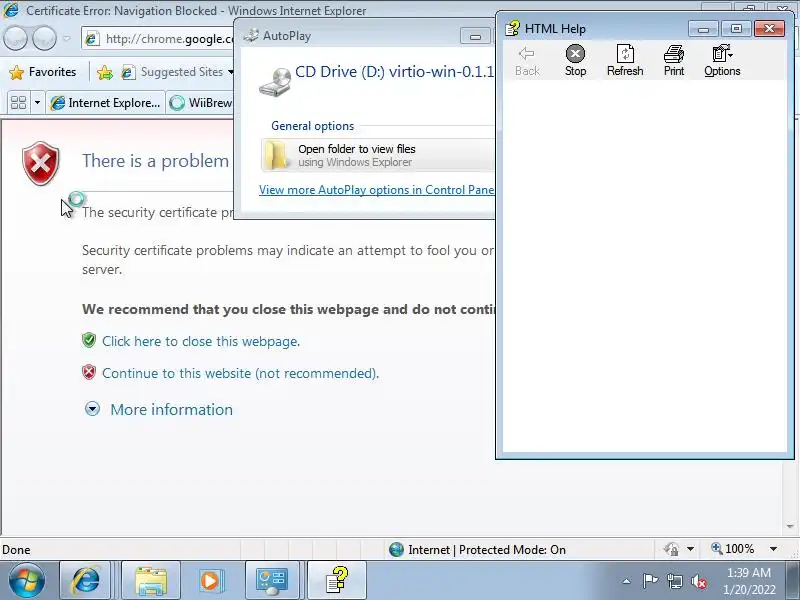Viewport: 800px width, 600px height.
Task: Click the Quick Tabs grid icon
Action: (18, 103)
